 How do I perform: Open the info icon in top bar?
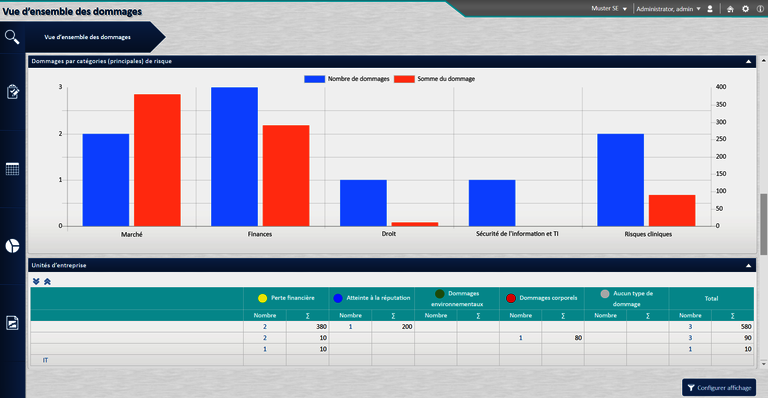click(760, 9)
